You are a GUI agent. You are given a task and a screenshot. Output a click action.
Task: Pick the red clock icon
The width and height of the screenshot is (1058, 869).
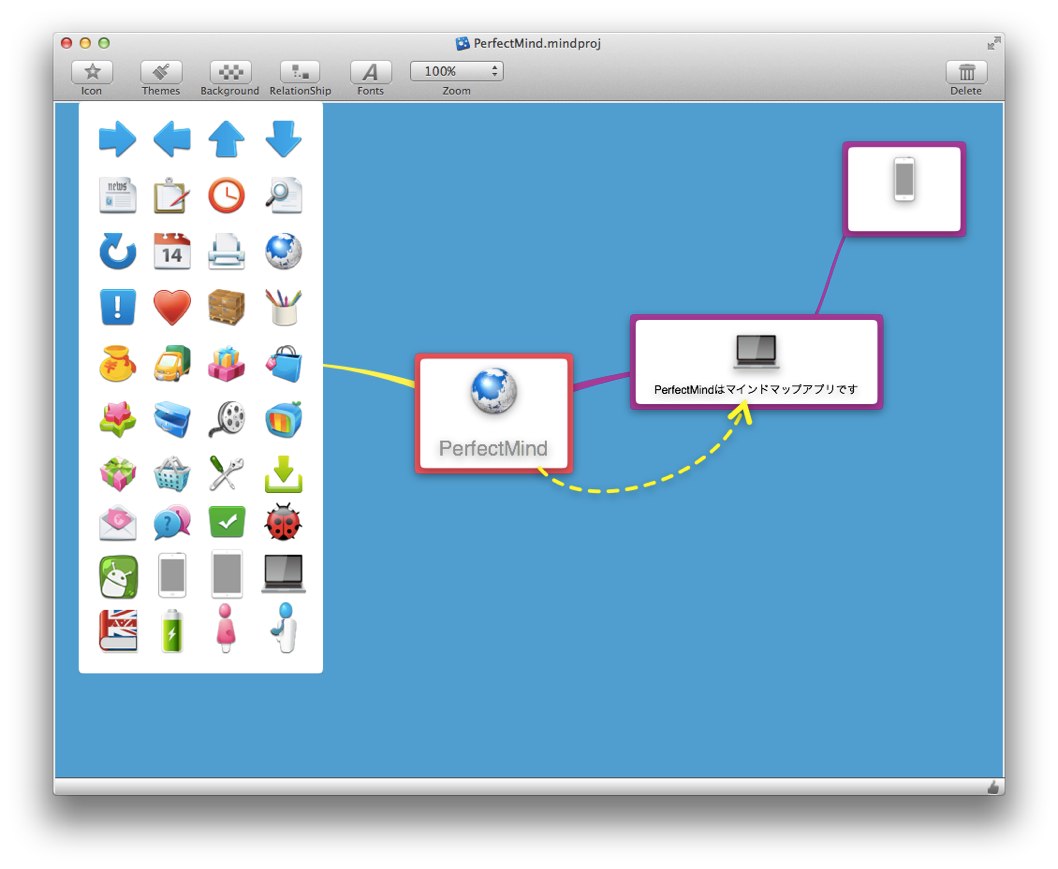pyautogui.click(x=227, y=196)
